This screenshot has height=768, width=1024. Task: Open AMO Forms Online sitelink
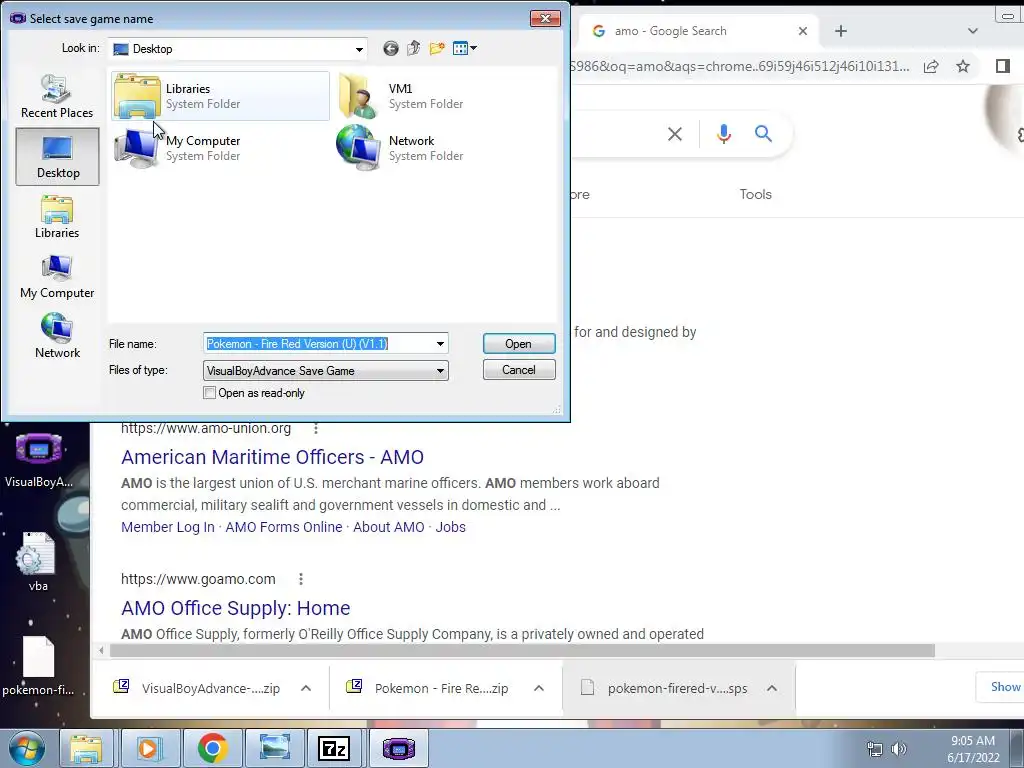[283, 527]
